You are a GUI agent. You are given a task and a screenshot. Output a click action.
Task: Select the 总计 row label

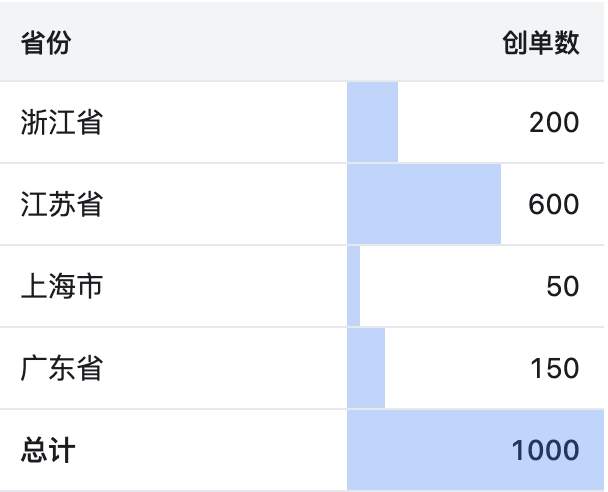point(48,450)
